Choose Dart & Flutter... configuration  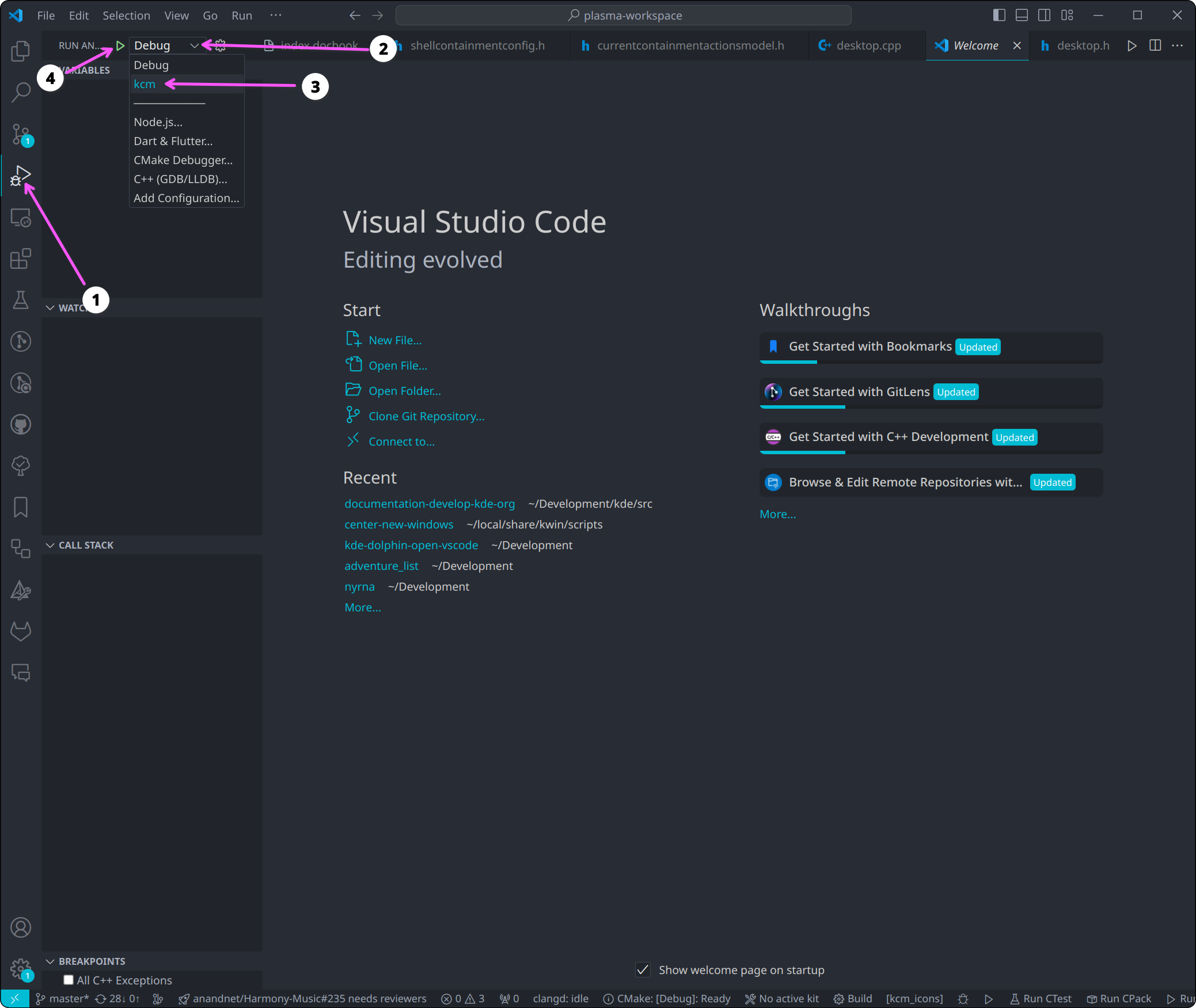point(187,141)
